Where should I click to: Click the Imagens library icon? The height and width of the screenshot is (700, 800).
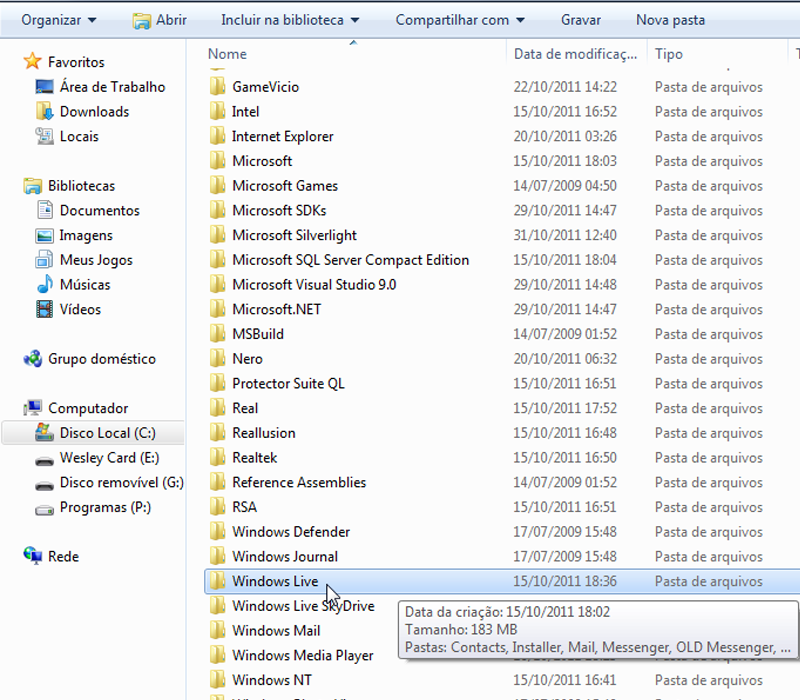coord(44,236)
